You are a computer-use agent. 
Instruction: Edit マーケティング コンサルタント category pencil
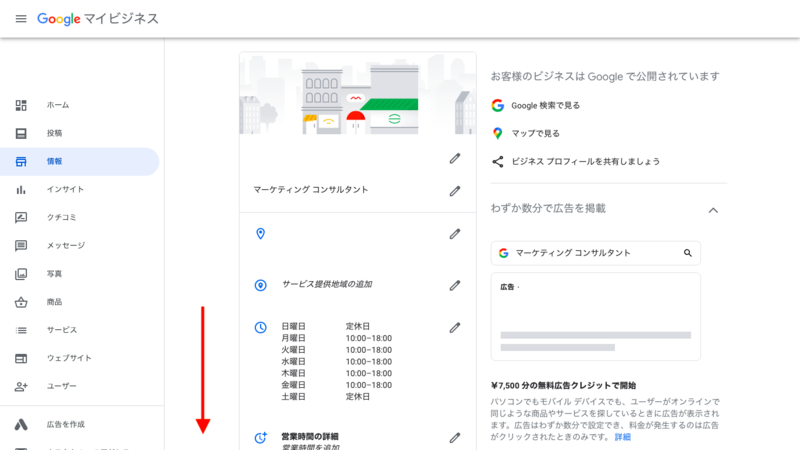455,191
